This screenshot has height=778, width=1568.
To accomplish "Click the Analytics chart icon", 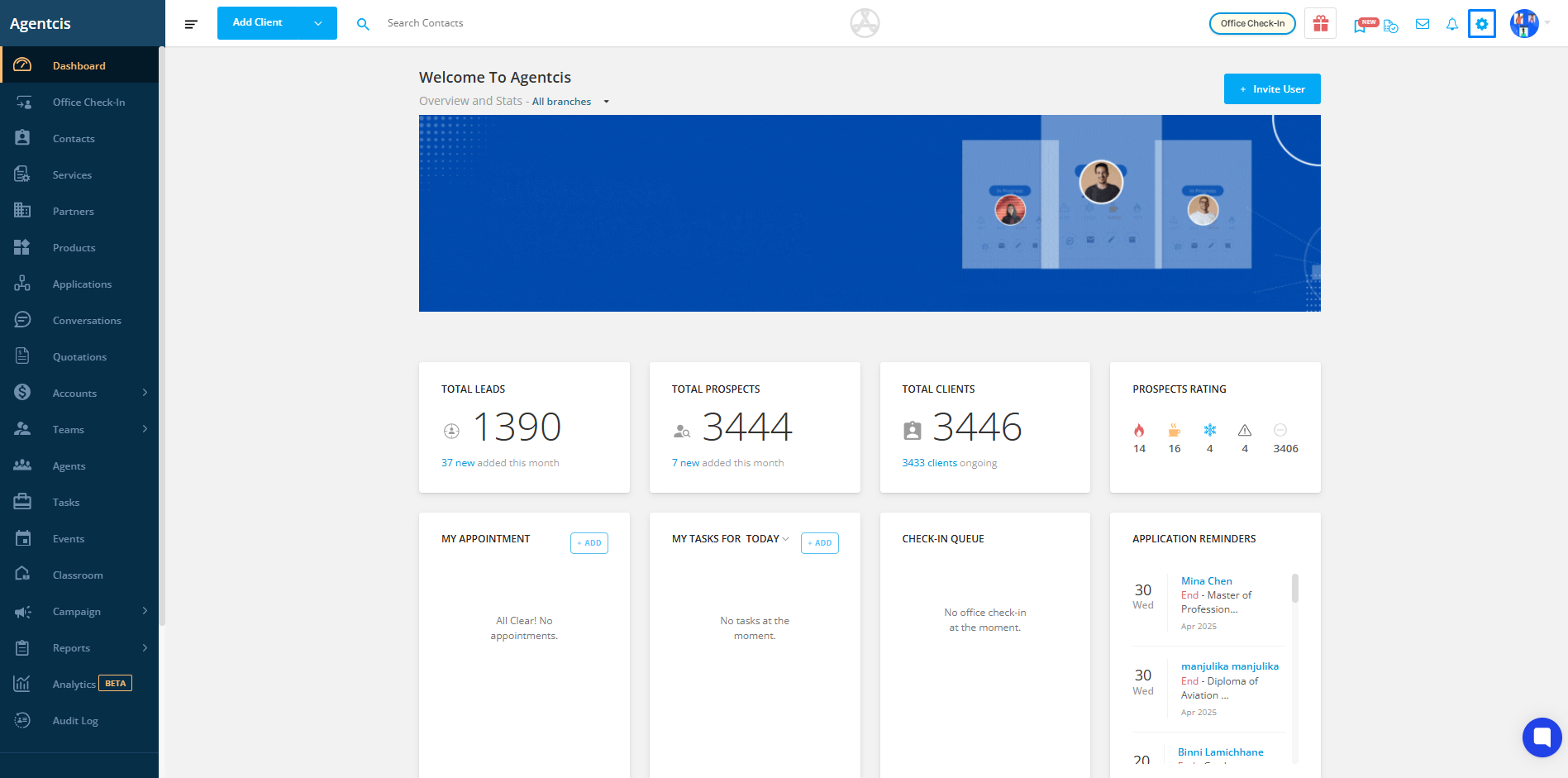I will click(x=22, y=684).
